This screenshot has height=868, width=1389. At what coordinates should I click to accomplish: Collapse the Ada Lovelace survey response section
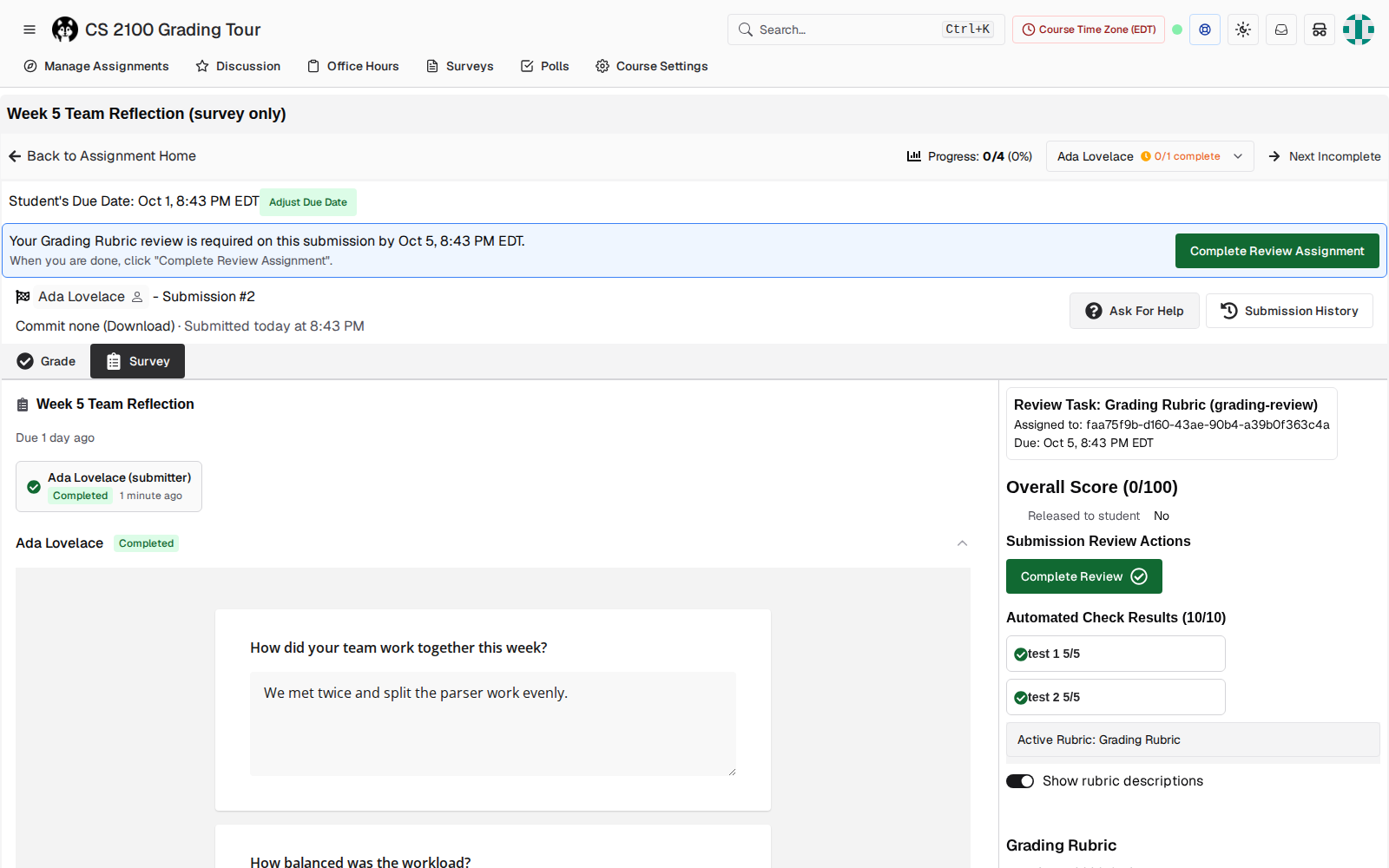pos(962,543)
